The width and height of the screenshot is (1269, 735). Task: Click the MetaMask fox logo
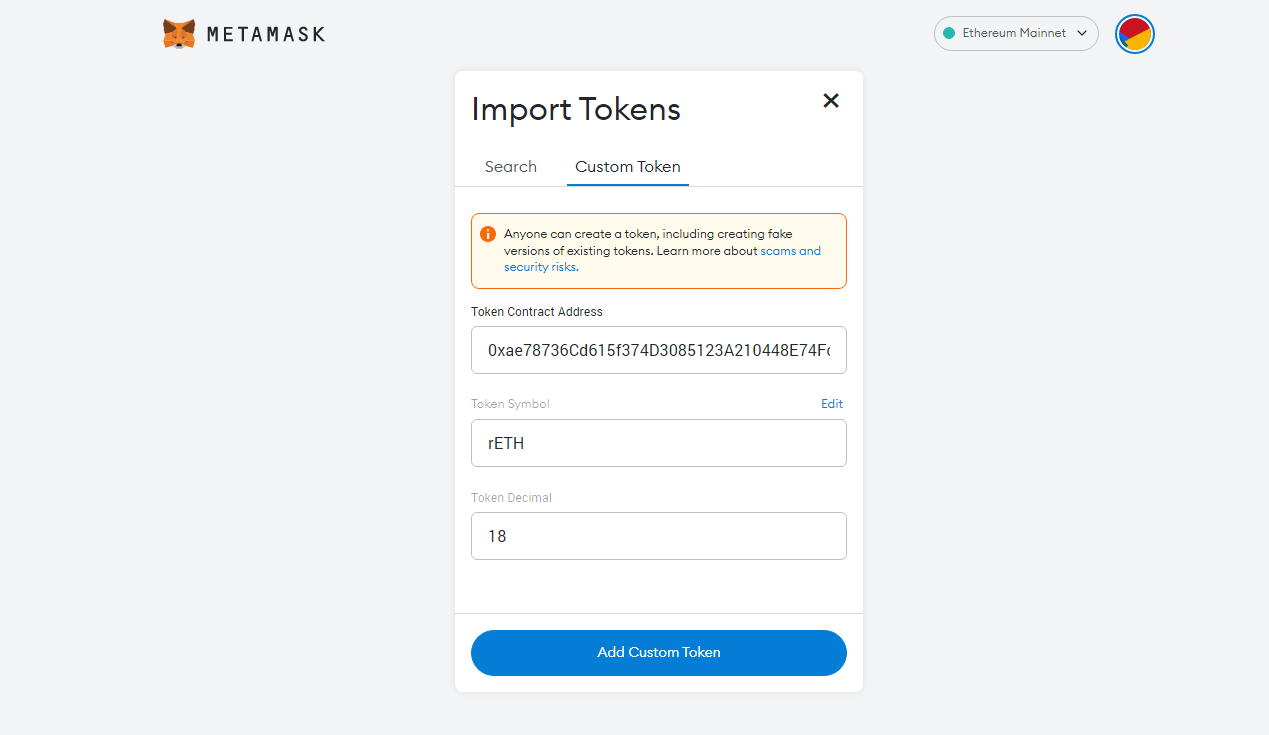pos(179,34)
